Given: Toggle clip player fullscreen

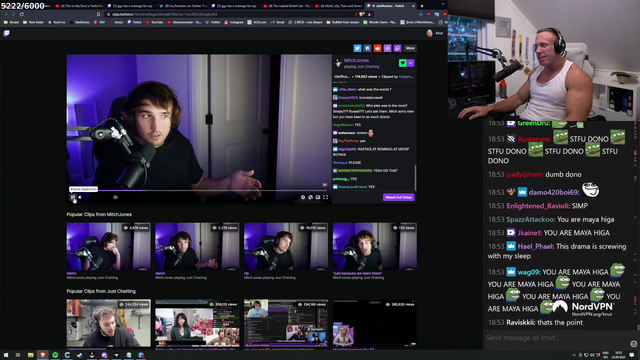Looking at the screenshot, I should pos(325,197).
